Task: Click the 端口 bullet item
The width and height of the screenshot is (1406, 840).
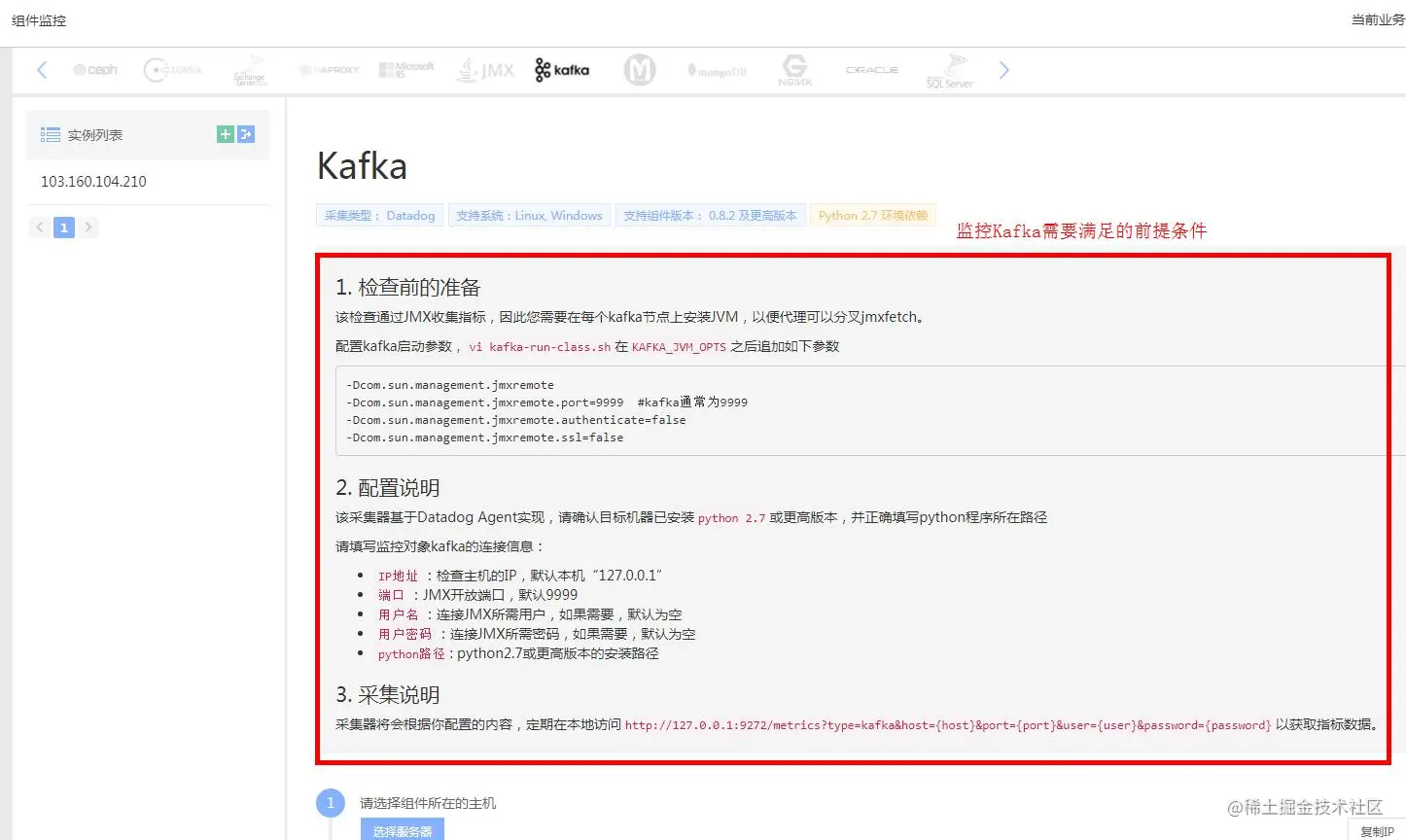Action: (x=477, y=595)
